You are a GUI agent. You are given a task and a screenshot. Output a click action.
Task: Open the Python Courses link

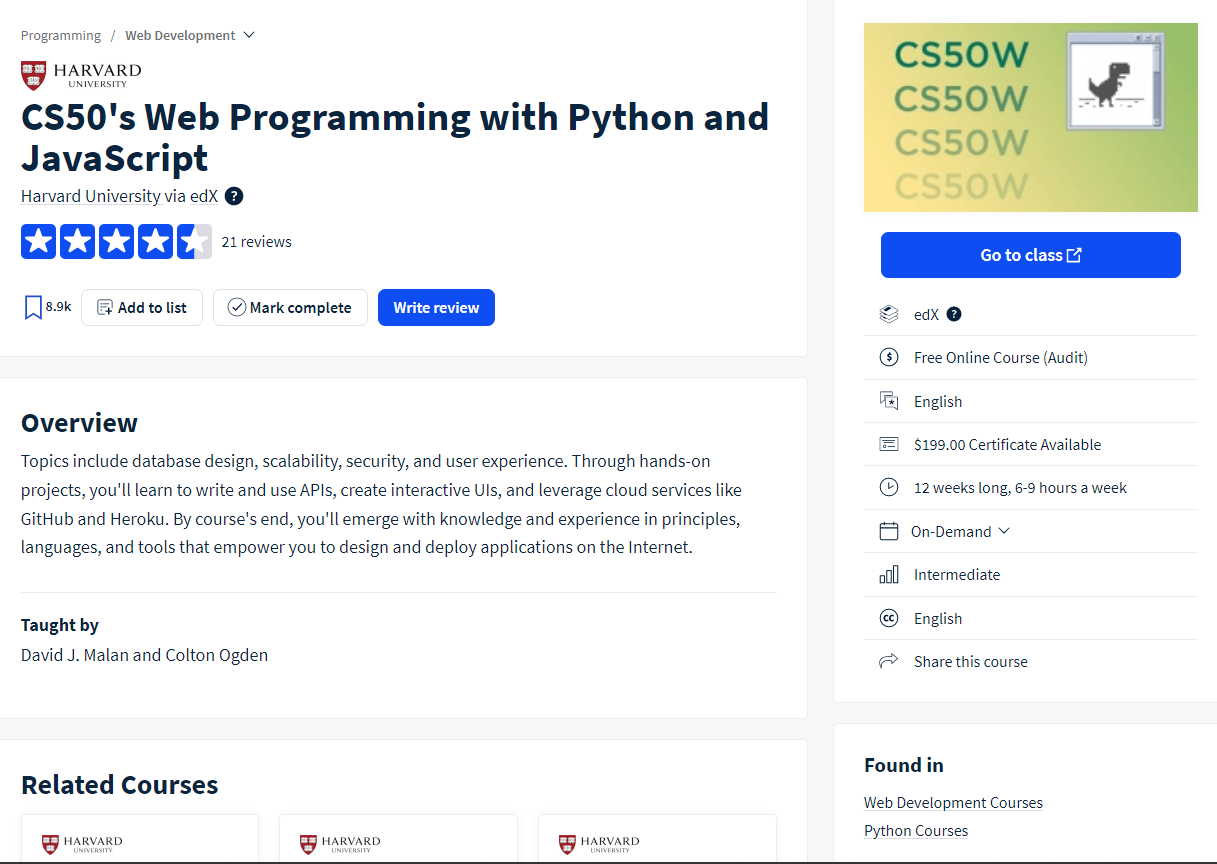coord(916,831)
